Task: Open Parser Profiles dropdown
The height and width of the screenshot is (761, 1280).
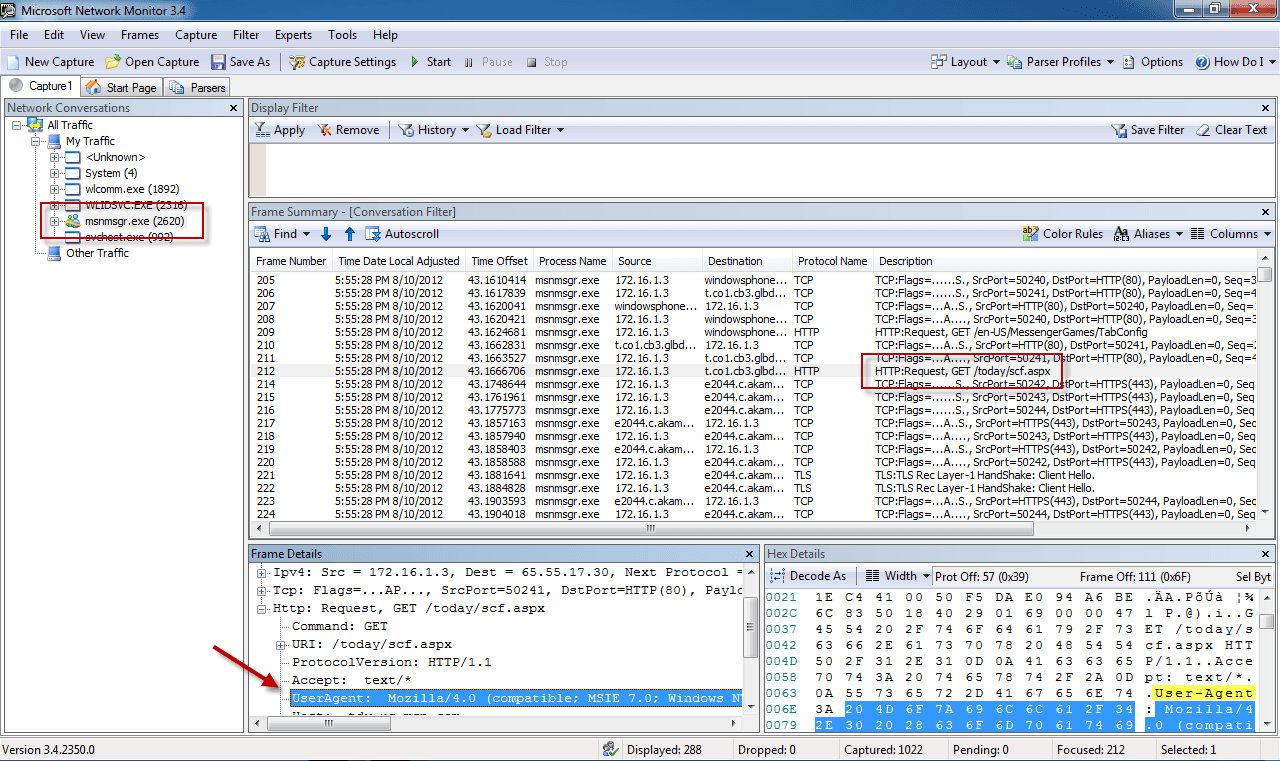Action: pos(1061,62)
